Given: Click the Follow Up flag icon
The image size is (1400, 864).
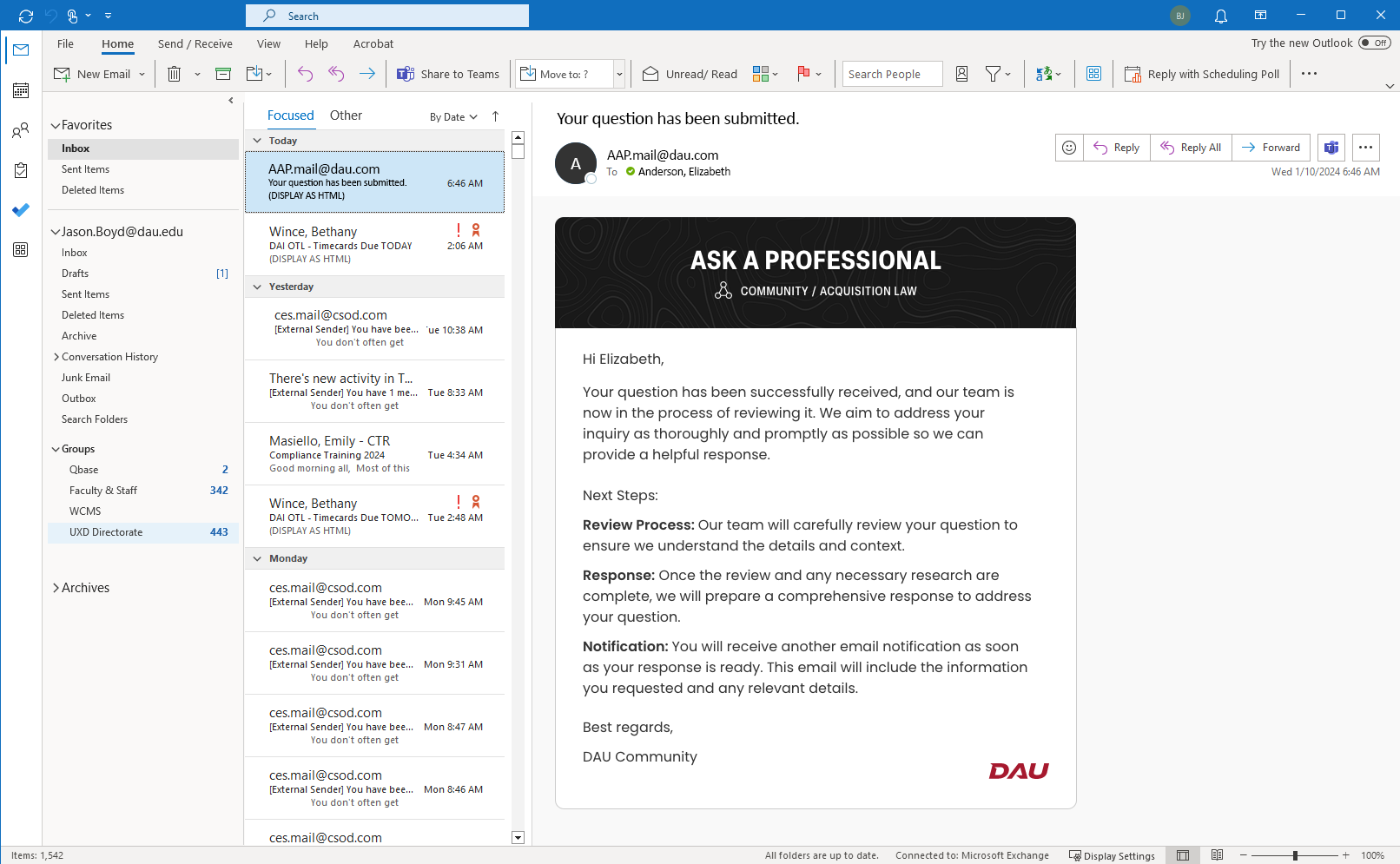Looking at the screenshot, I should click(x=803, y=74).
